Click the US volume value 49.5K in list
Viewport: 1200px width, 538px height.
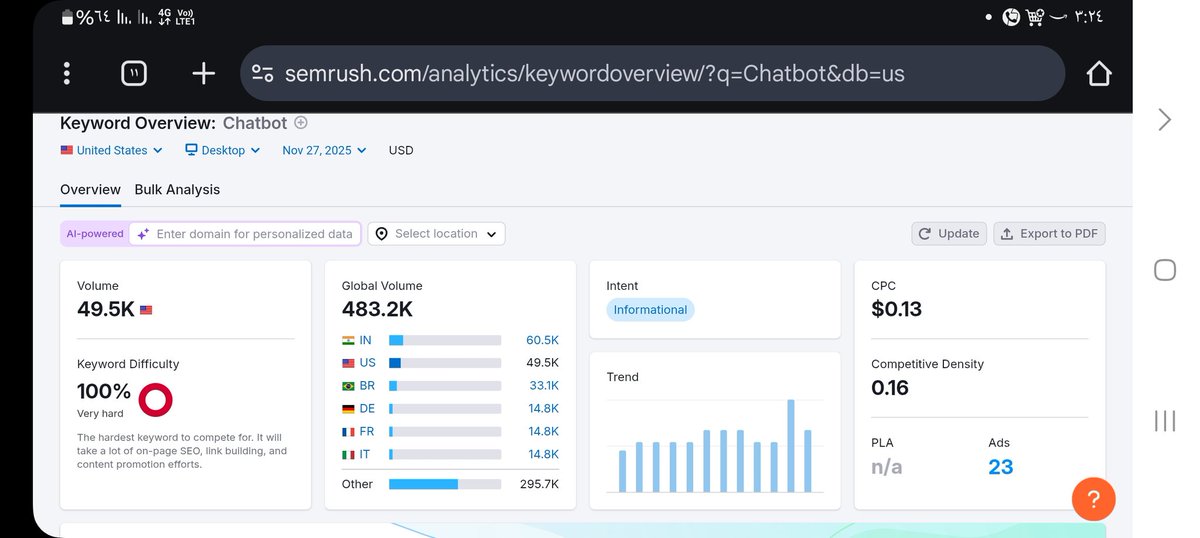tap(542, 363)
